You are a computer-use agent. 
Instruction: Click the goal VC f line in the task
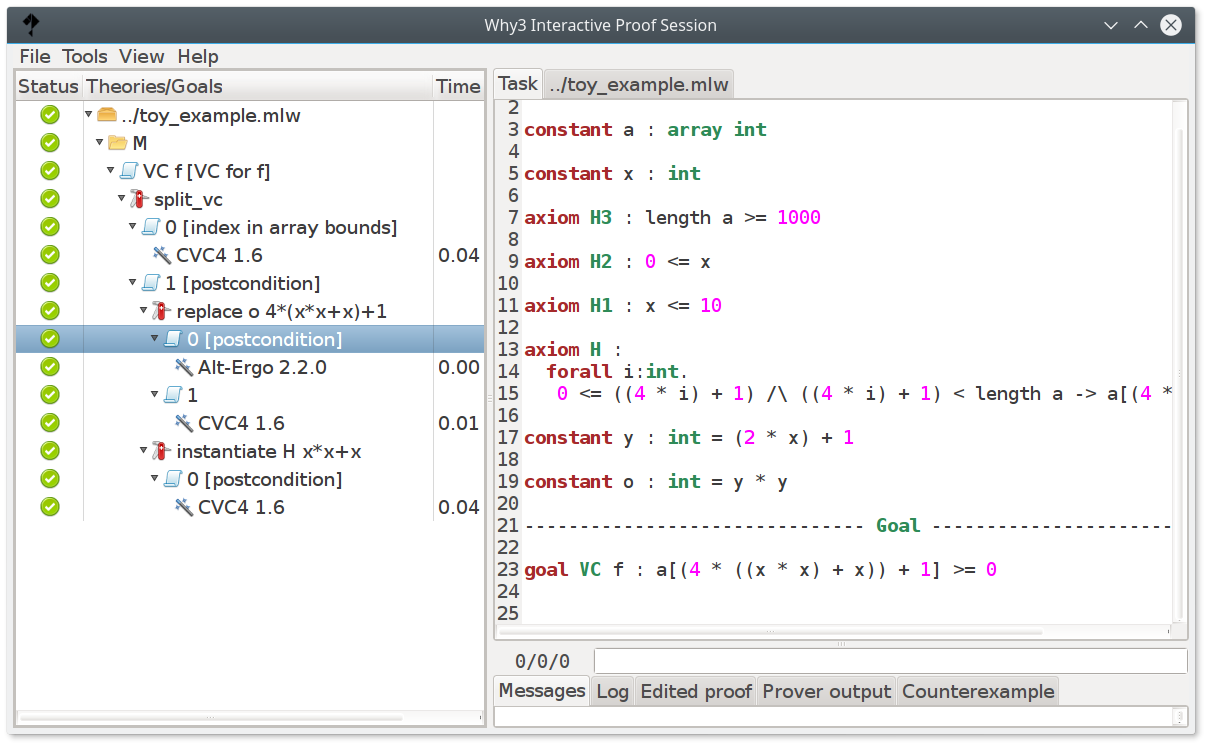(760, 569)
